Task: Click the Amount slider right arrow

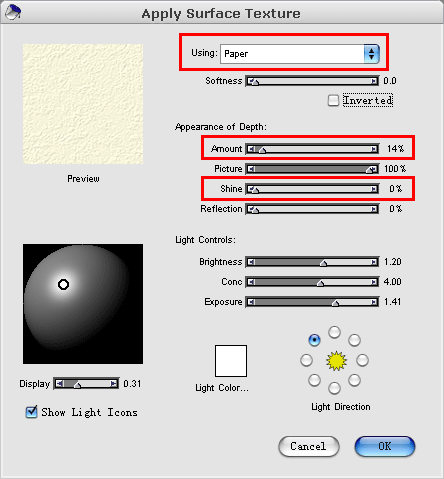Action: (374, 149)
